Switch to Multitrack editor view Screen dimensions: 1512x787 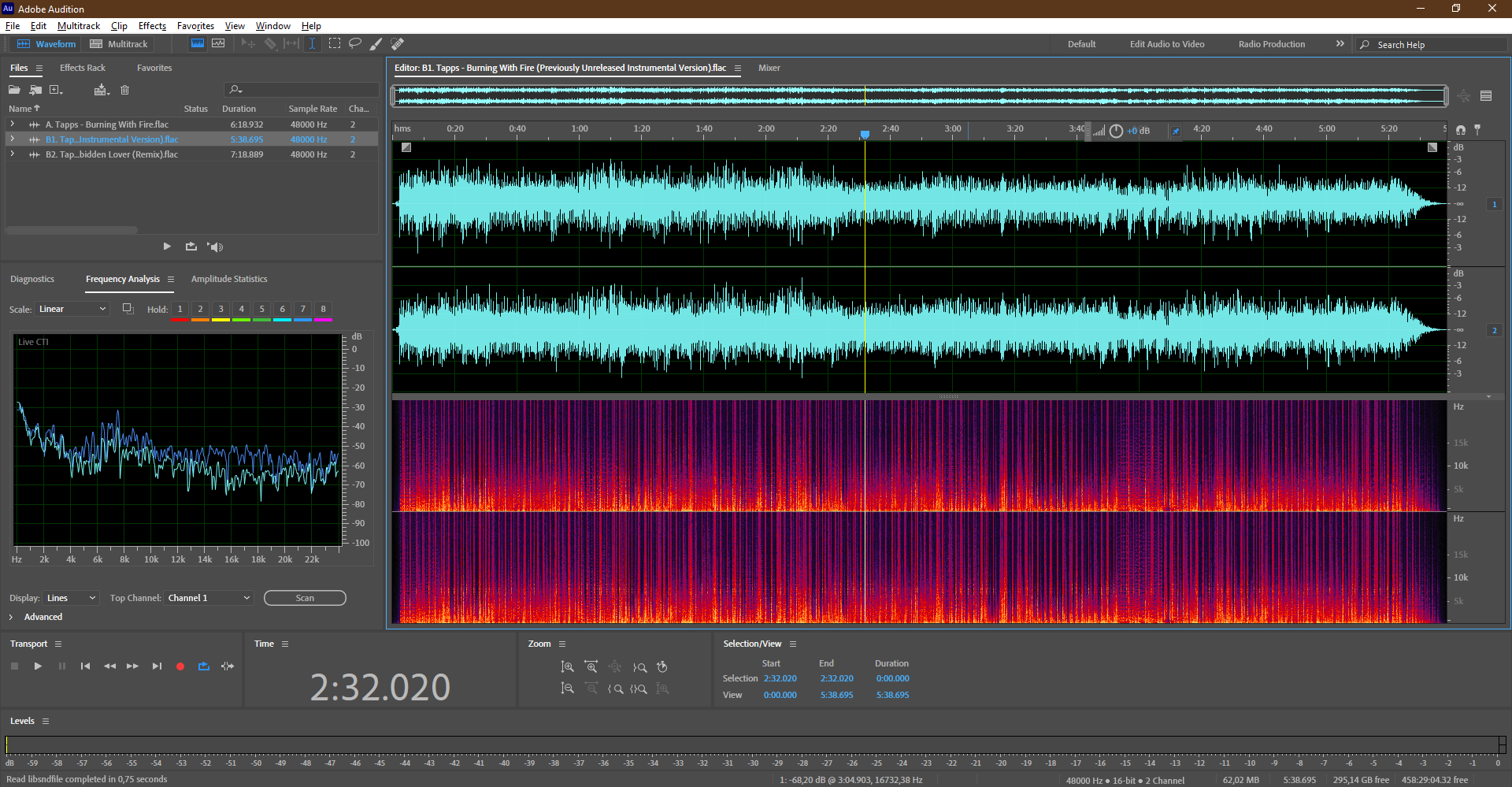119,44
